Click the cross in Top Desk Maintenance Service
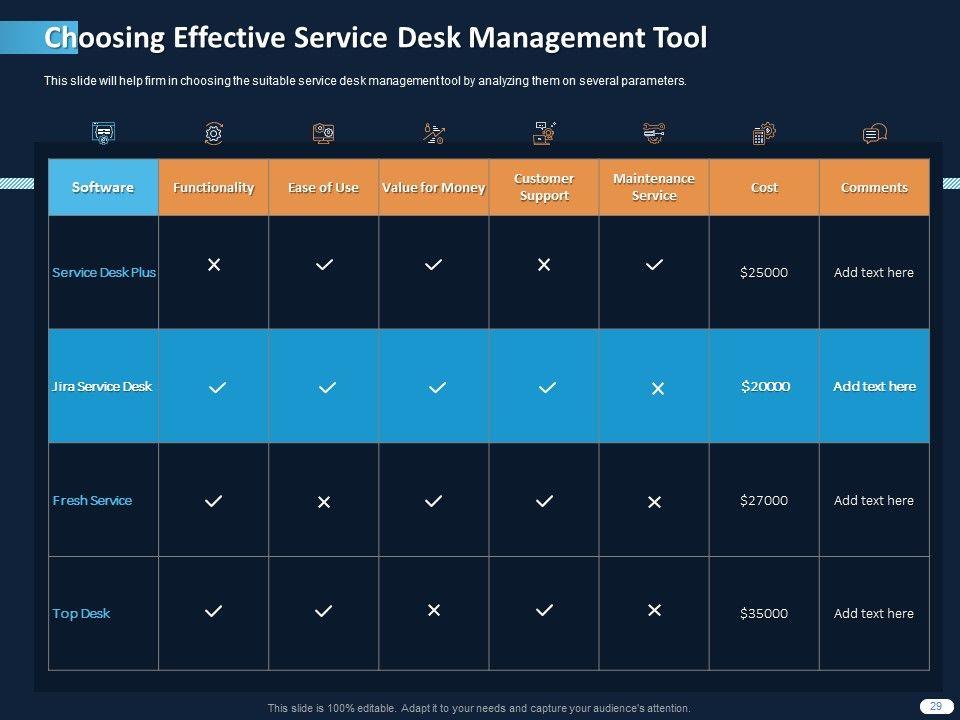The width and height of the screenshot is (960, 720). [654, 610]
